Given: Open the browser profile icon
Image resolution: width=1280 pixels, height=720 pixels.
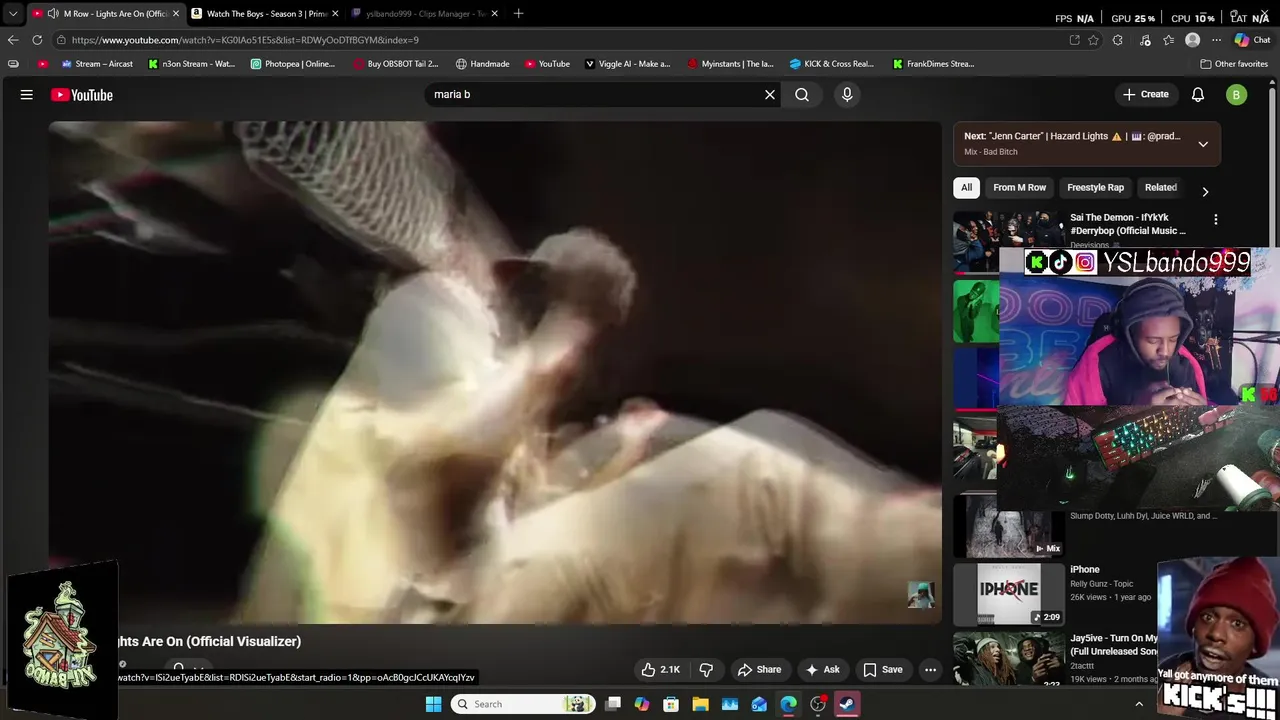Looking at the screenshot, I should point(1192,40).
